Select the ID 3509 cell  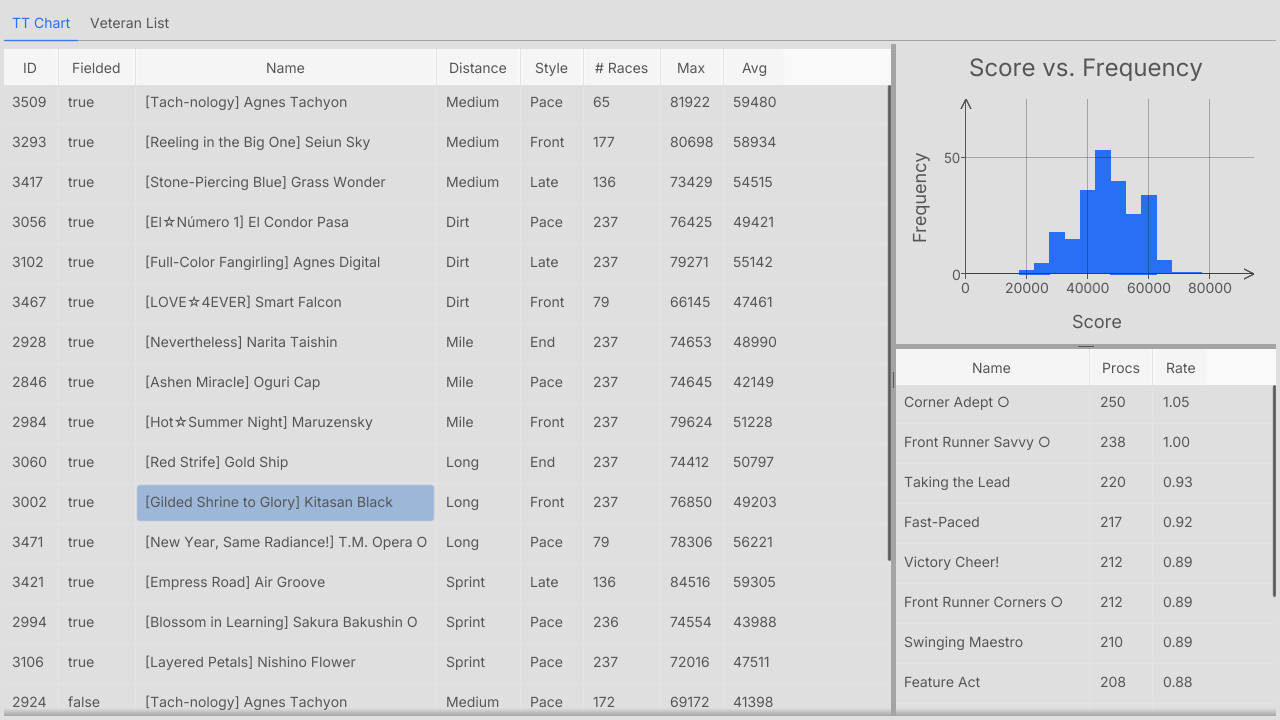[29, 102]
